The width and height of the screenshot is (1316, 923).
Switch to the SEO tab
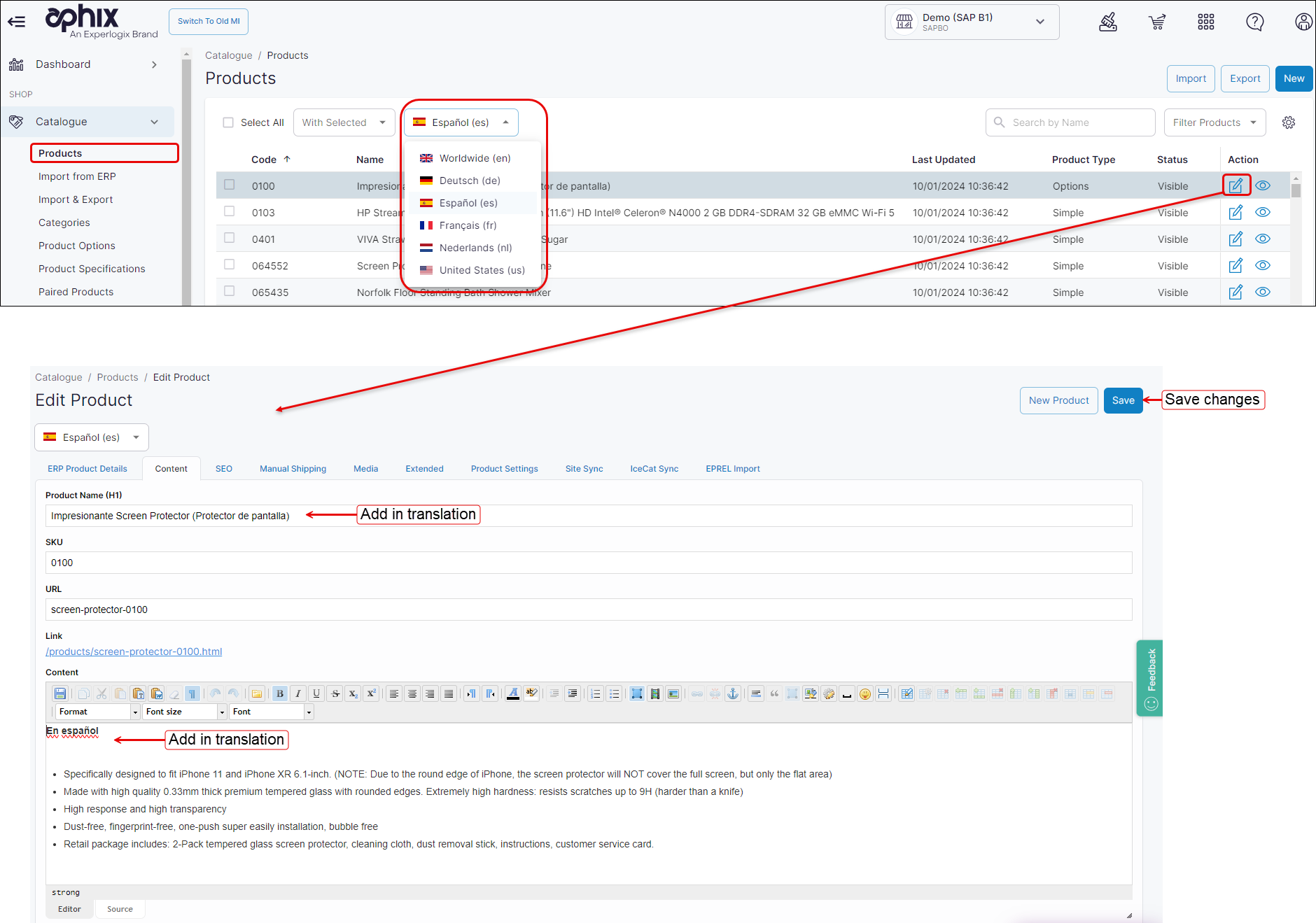223,469
